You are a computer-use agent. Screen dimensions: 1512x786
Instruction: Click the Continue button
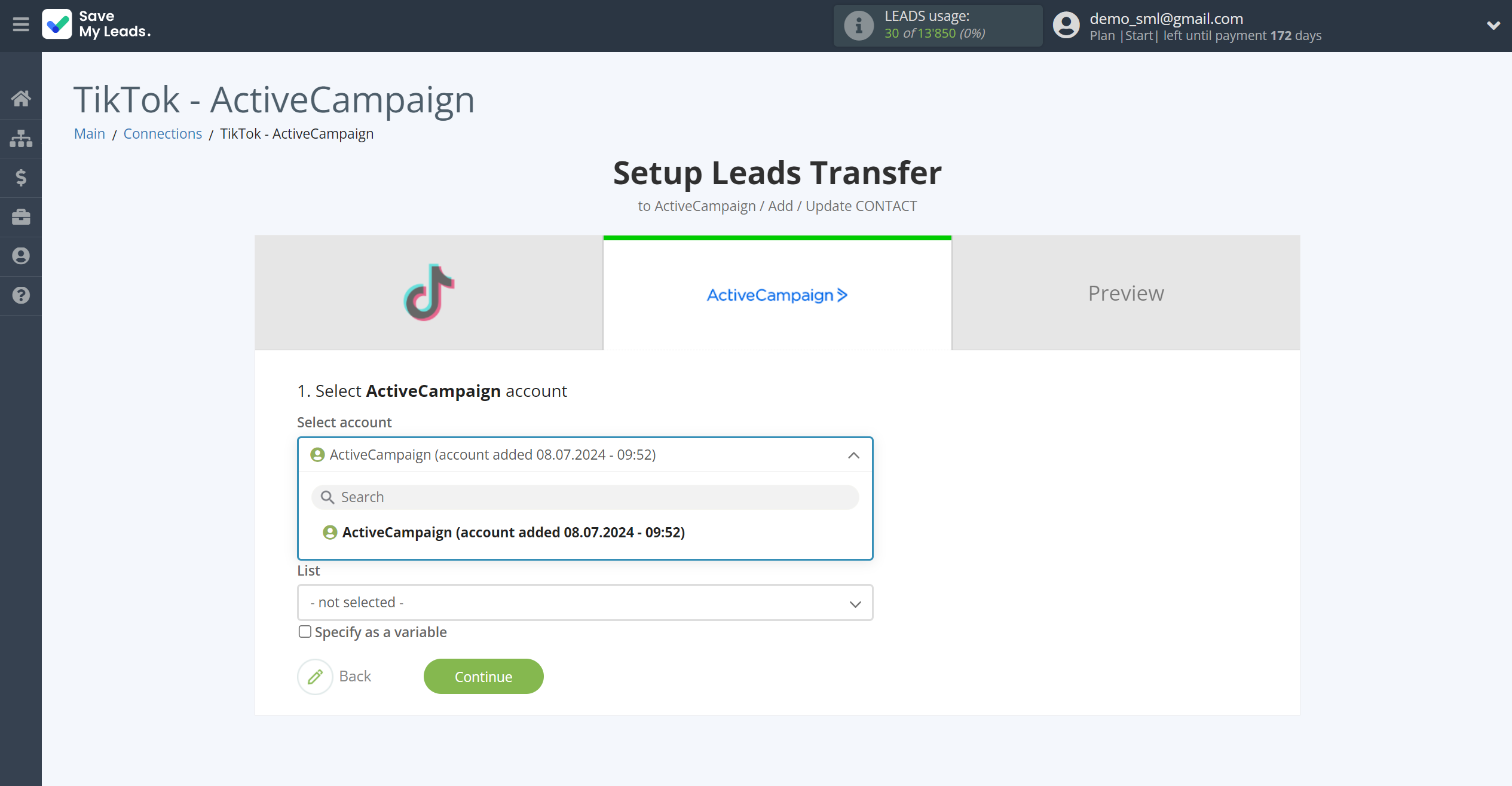point(483,676)
